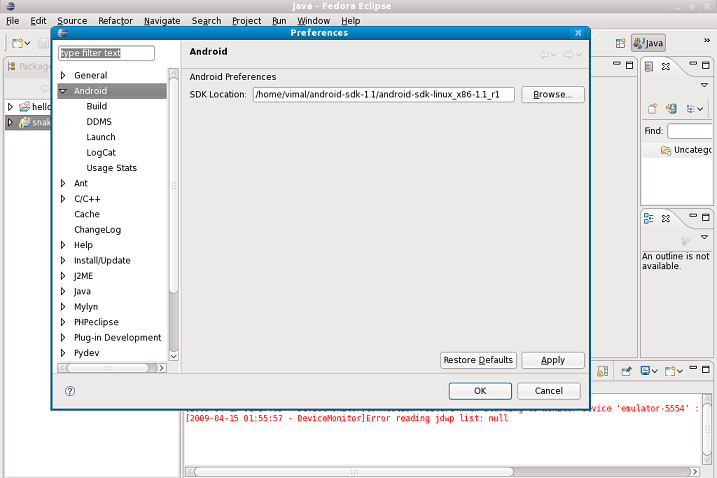Expand the Java preferences node
The image size is (717, 478).
click(x=63, y=291)
